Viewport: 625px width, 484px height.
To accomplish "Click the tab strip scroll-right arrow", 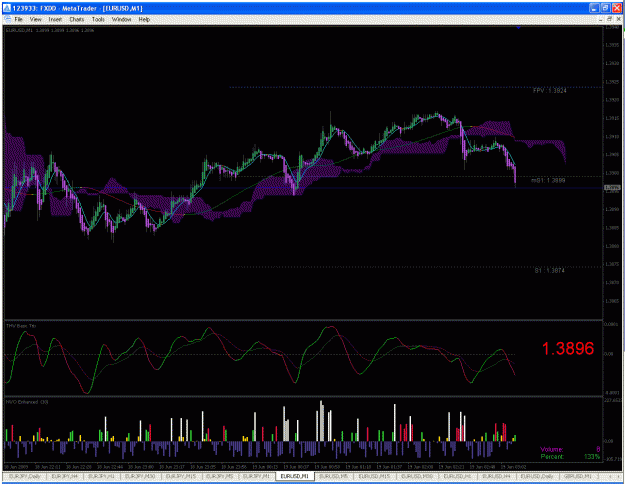I will [618, 476].
